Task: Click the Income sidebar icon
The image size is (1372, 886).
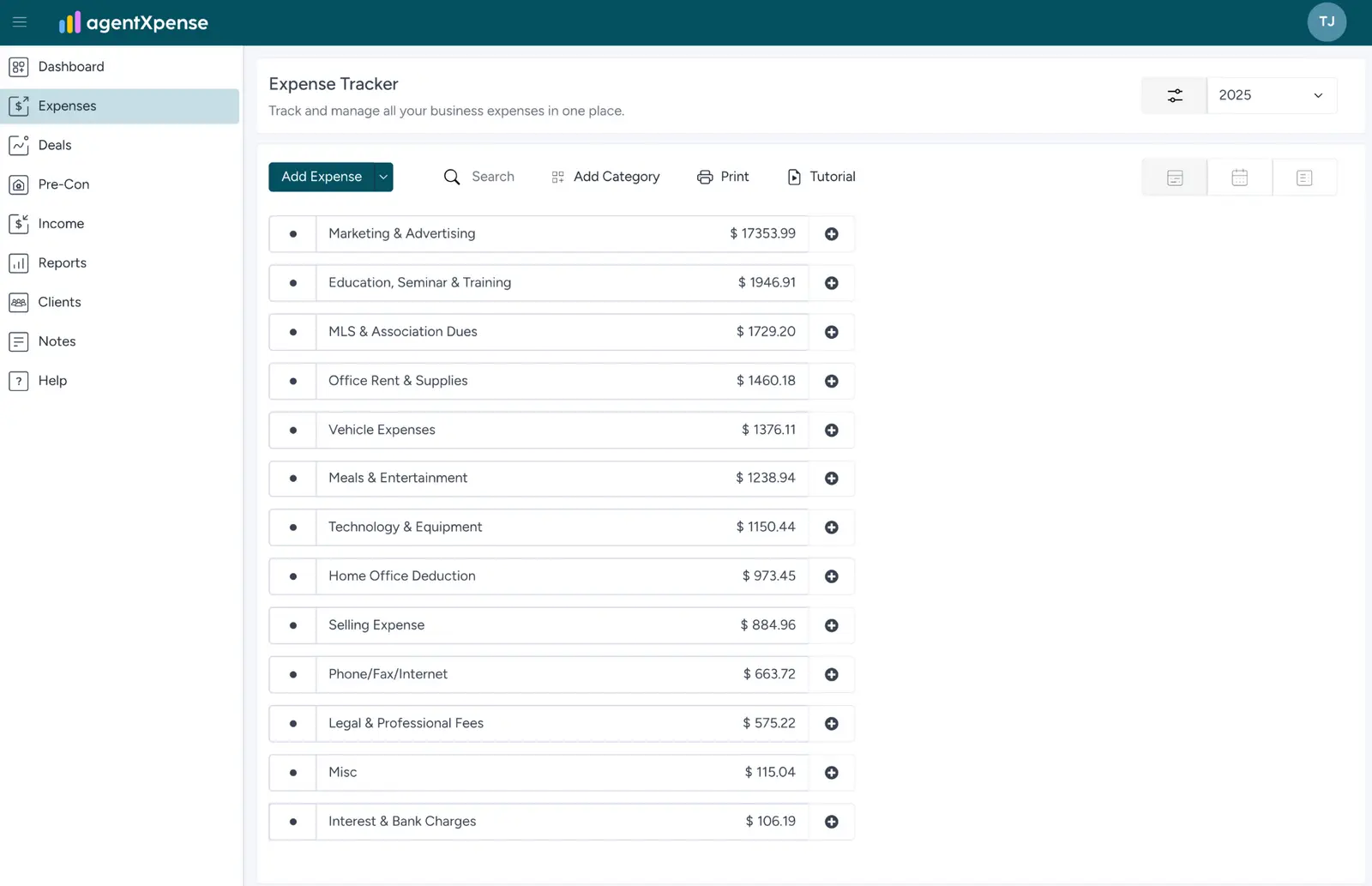Action: click(19, 224)
